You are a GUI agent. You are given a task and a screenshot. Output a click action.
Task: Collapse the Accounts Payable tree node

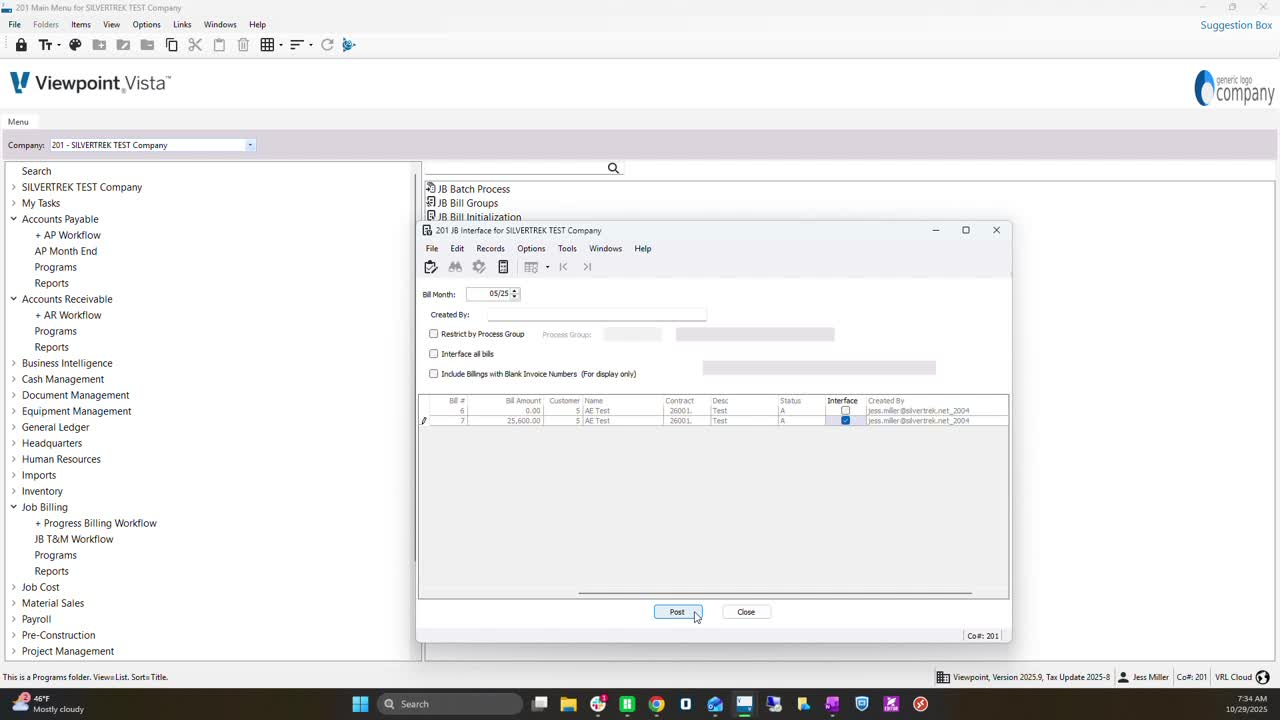point(14,219)
